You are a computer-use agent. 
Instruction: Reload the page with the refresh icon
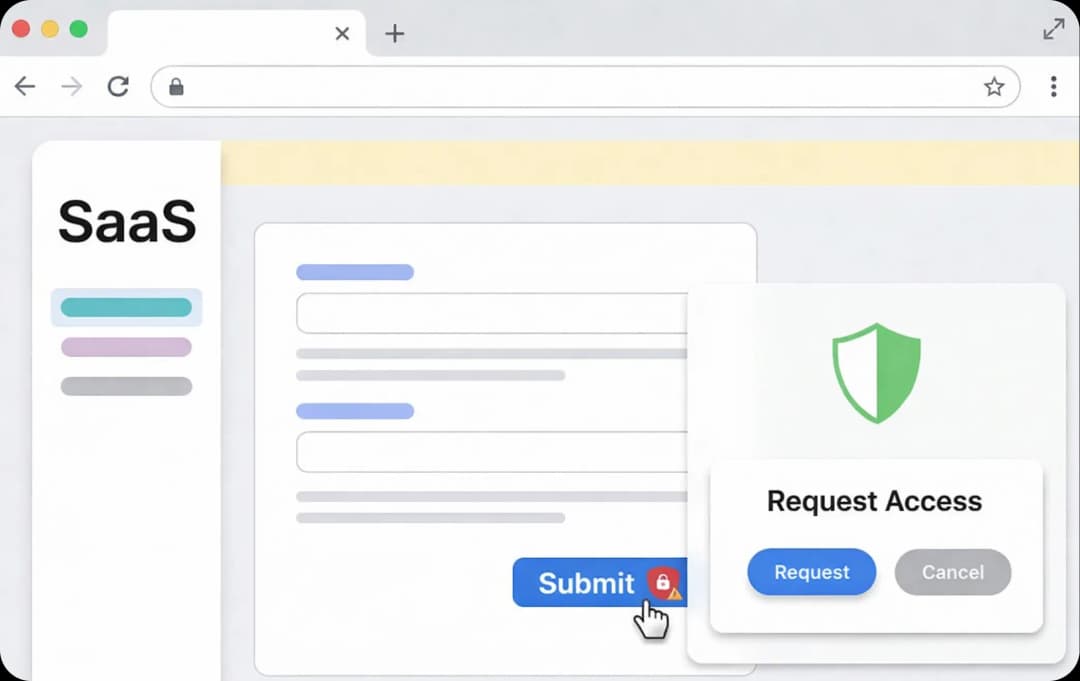(x=118, y=86)
